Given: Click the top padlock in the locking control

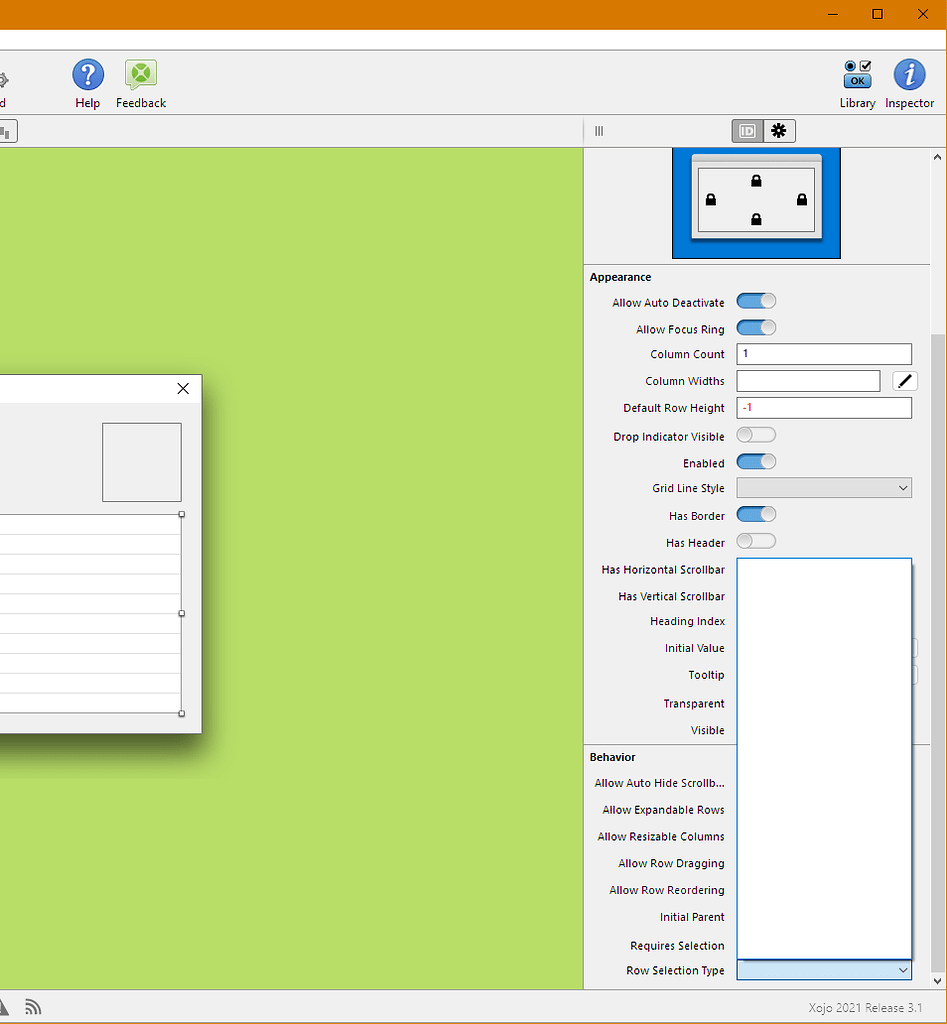Looking at the screenshot, I should coord(755,179).
